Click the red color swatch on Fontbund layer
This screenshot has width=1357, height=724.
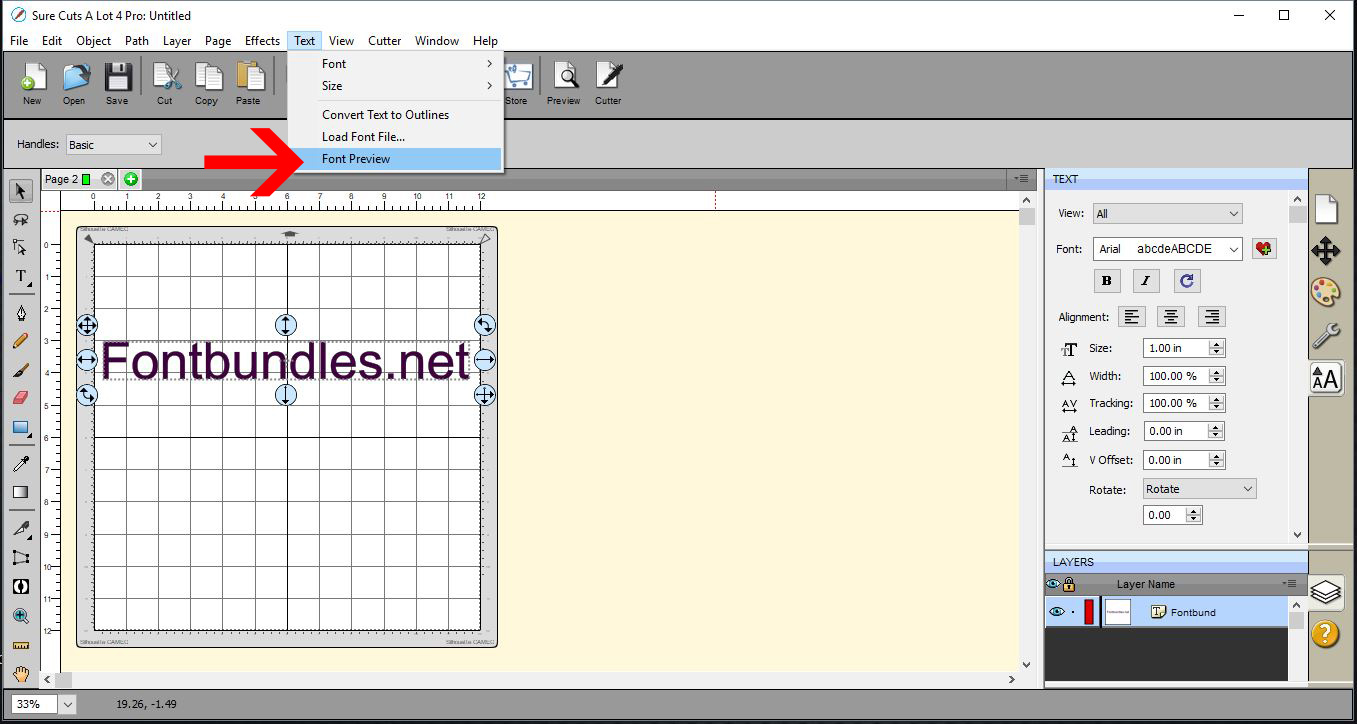pos(1089,612)
